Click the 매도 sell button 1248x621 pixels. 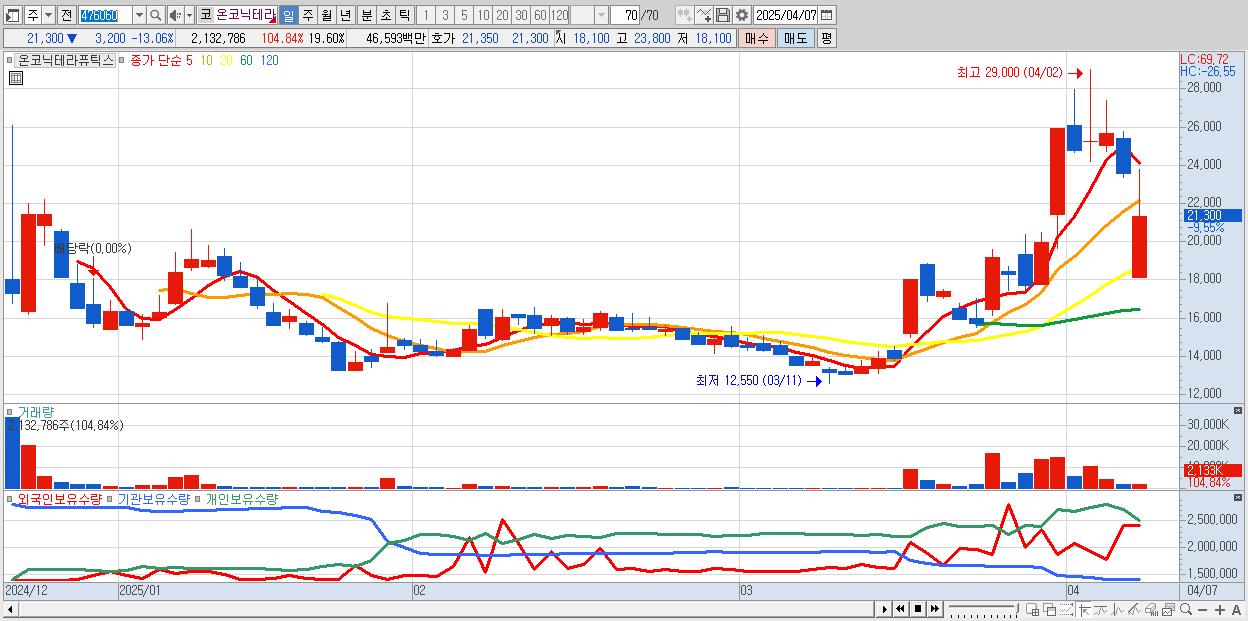tap(795, 38)
